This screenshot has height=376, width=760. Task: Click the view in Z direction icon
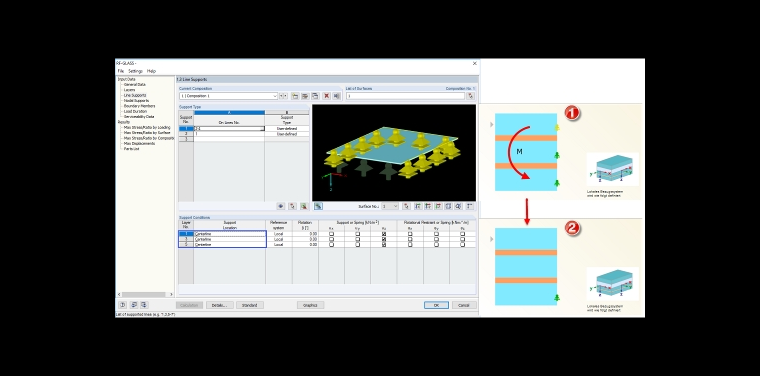(x=438, y=206)
